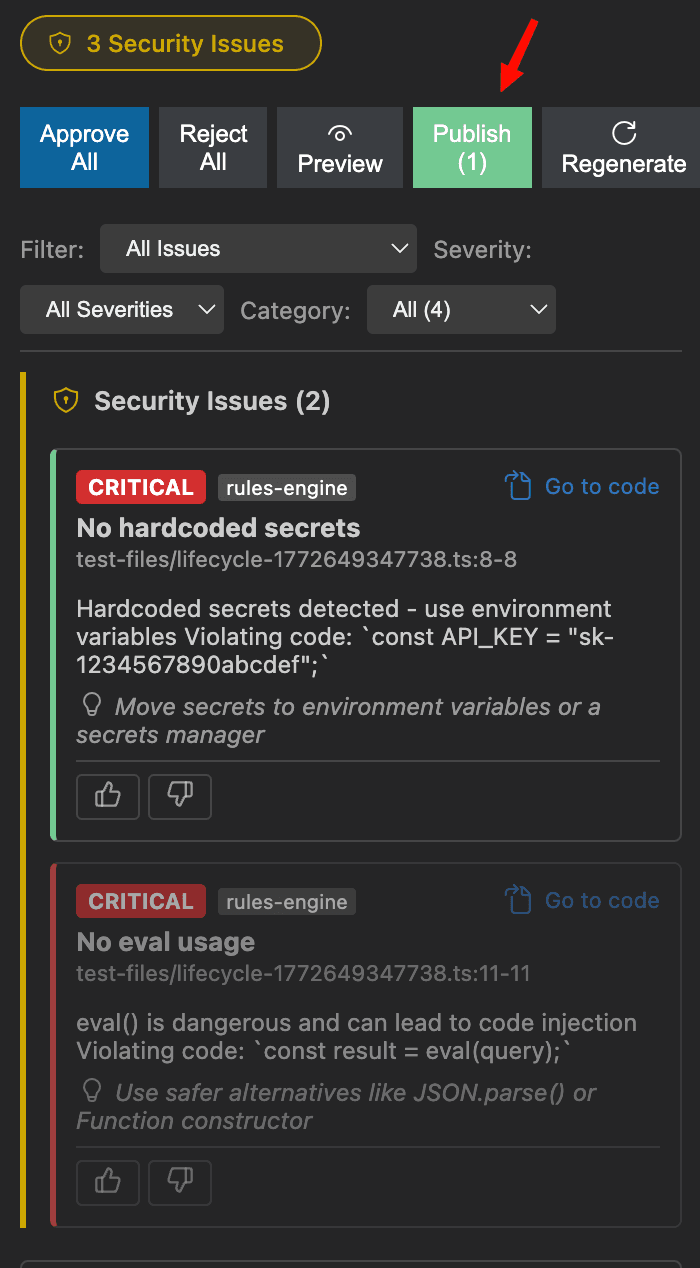Give thumbs up to the hardcoded secrets finding

107,797
